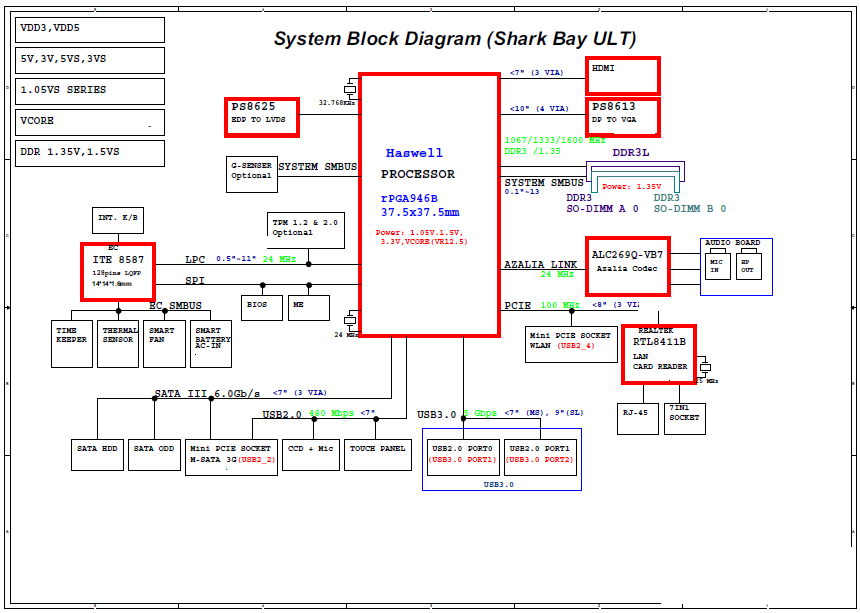Click SYSTEM SMBUS label beside G-SENSER
Screen dimensions: 860x613
tap(318, 167)
